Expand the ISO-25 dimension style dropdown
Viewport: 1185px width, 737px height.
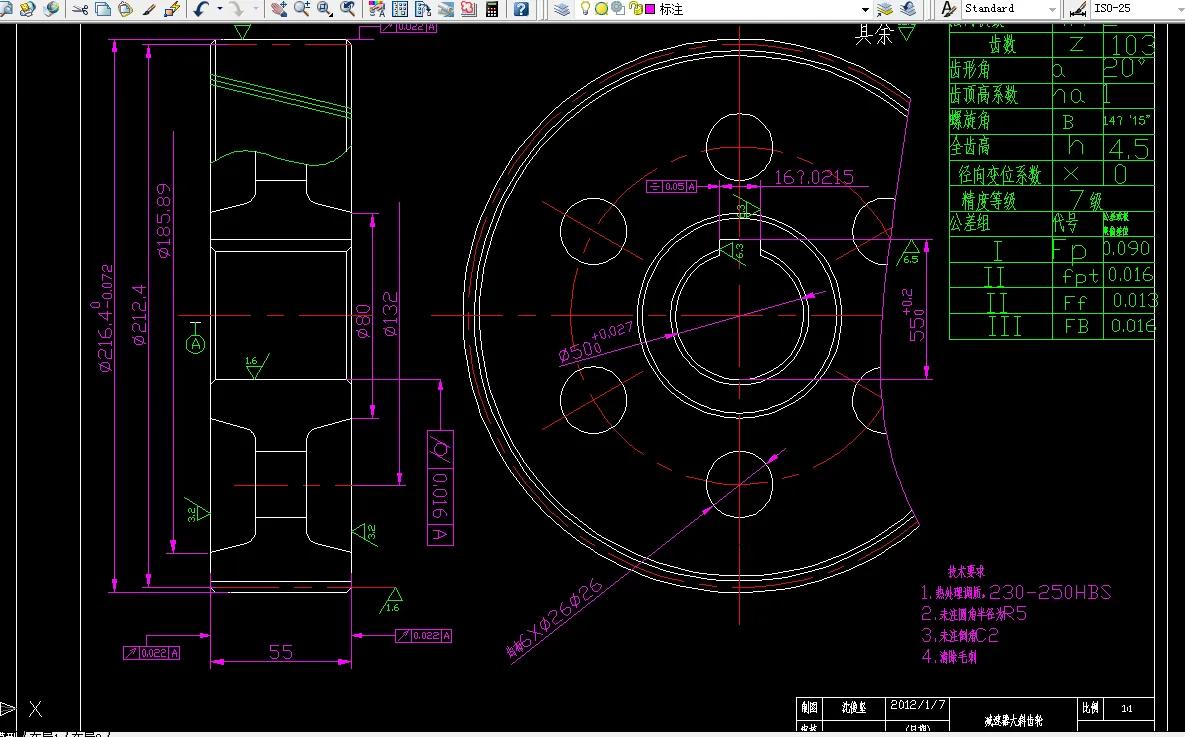tap(1179, 9)
